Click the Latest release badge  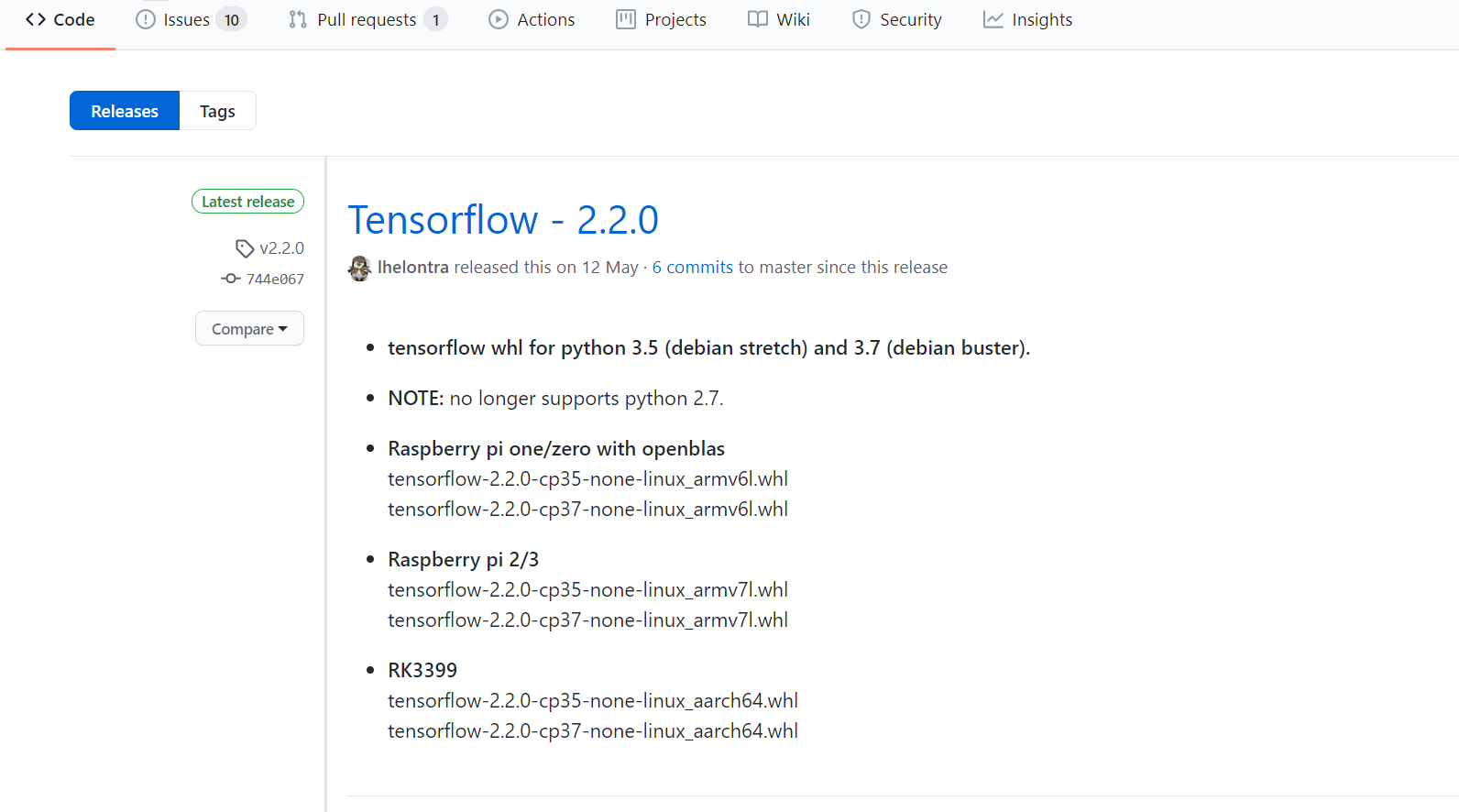pos(247,201)
